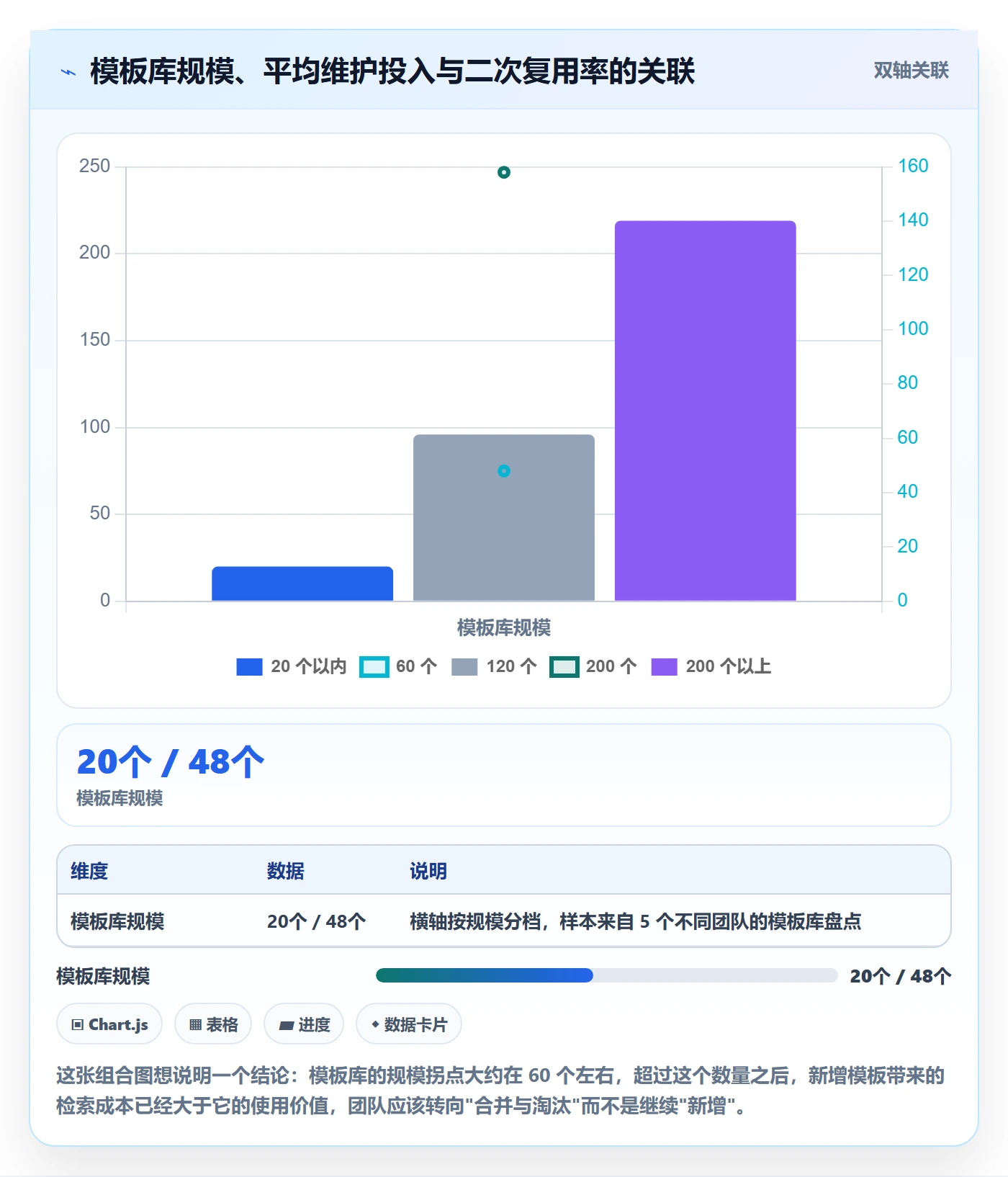Toggle the '200 个以上' legend series
The width and height of the screenshot is (1008, 1177).
pos(711,666)
